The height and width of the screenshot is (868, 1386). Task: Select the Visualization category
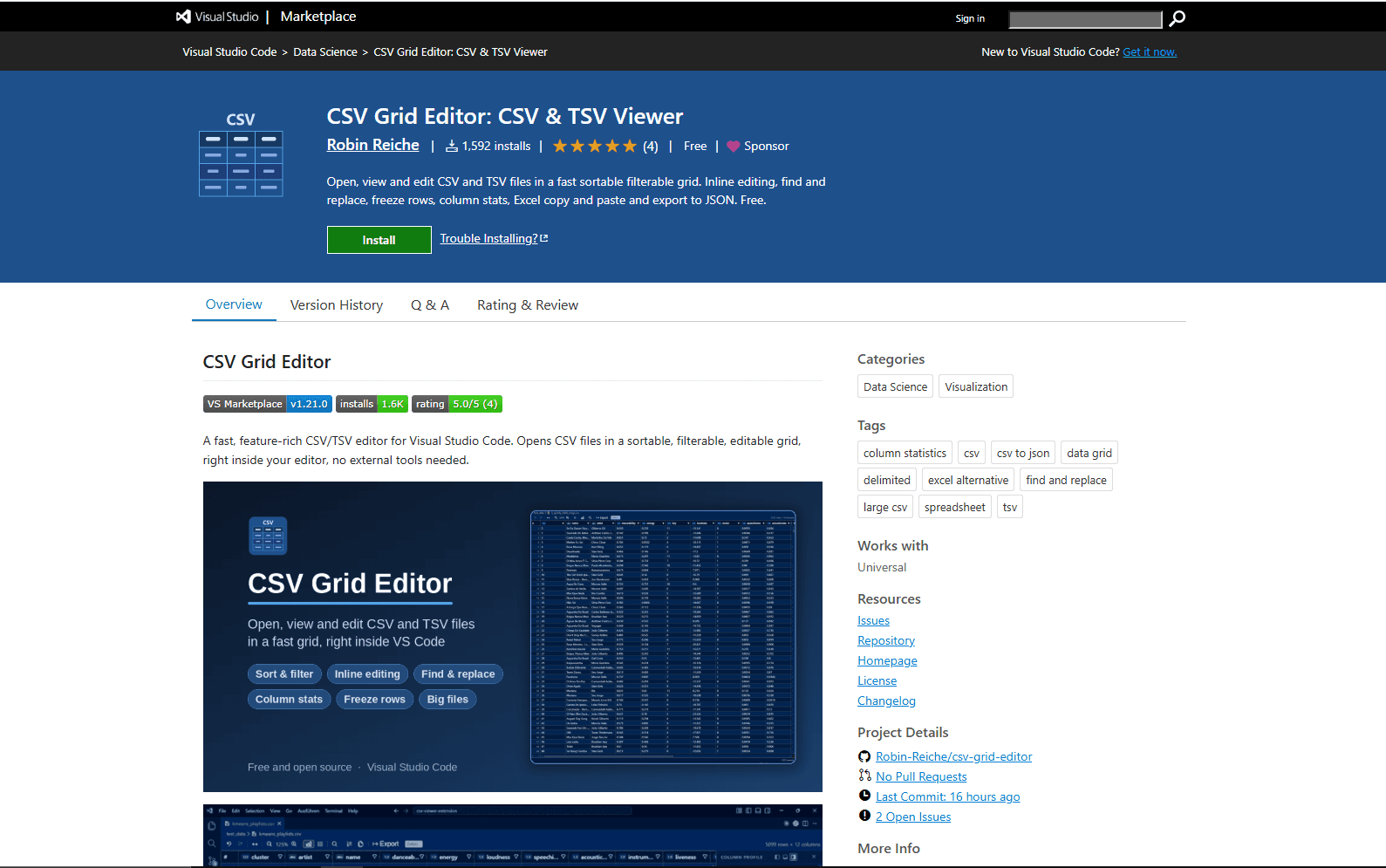pyautogui.click(x=976, y=386)
